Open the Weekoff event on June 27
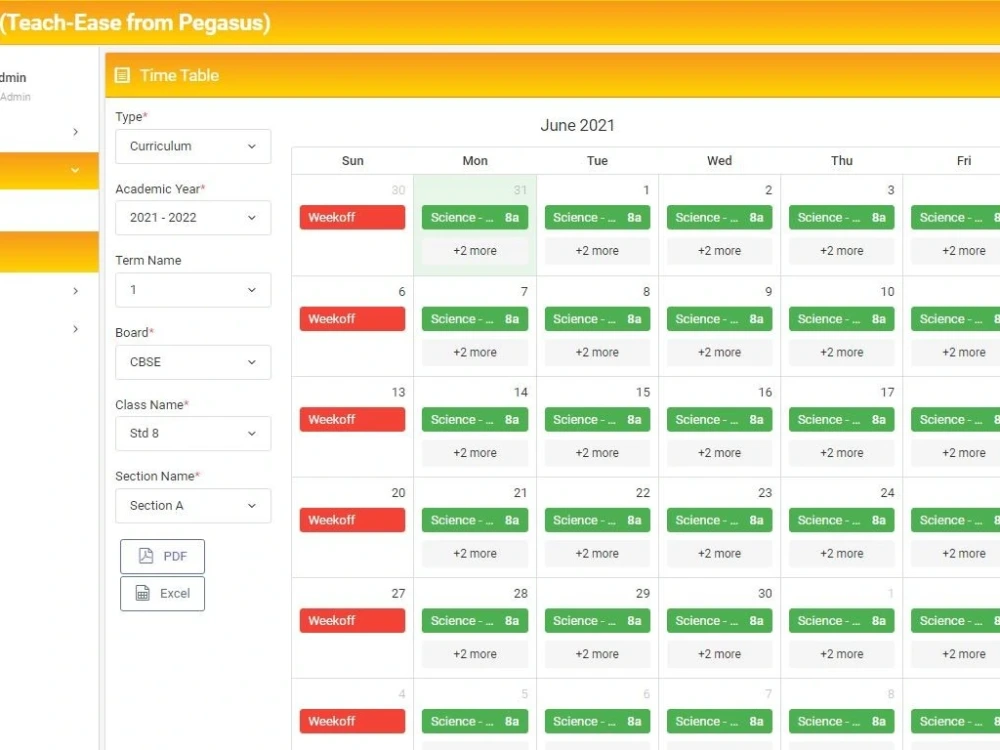 pos(352,621)
